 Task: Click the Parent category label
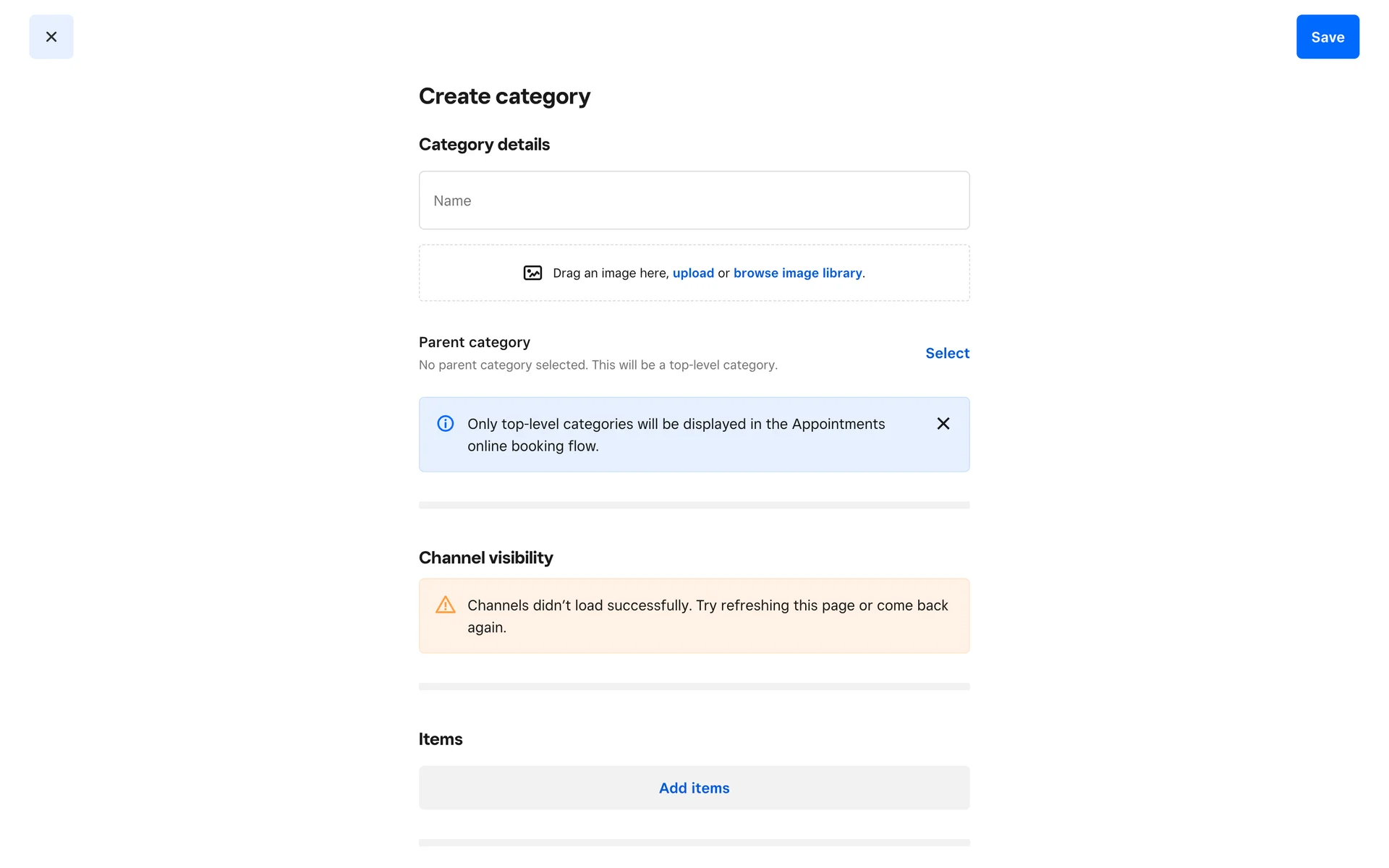(474, 342)
